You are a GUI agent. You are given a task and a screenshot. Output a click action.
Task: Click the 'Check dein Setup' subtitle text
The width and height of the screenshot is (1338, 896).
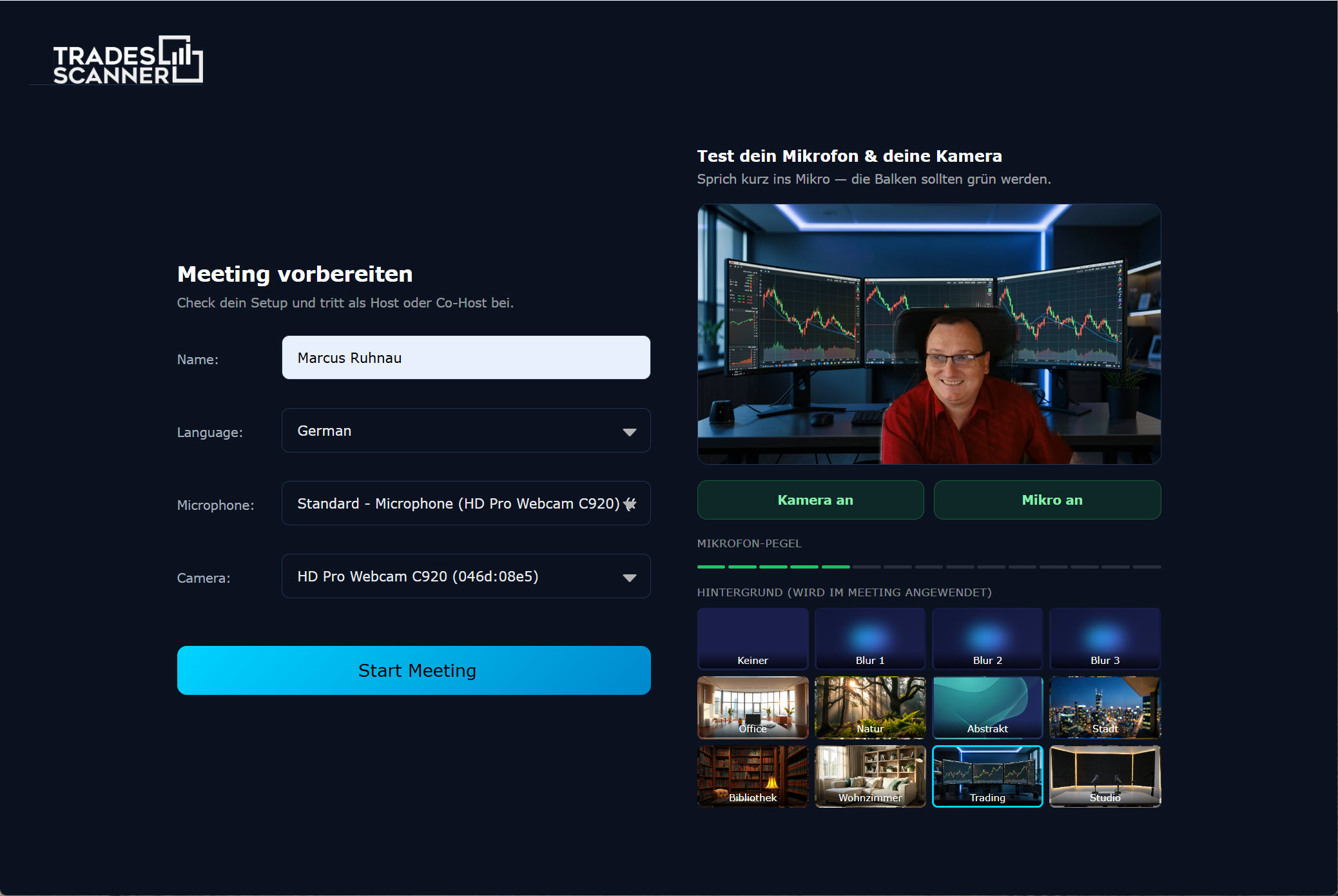click(x=345, y=303)
